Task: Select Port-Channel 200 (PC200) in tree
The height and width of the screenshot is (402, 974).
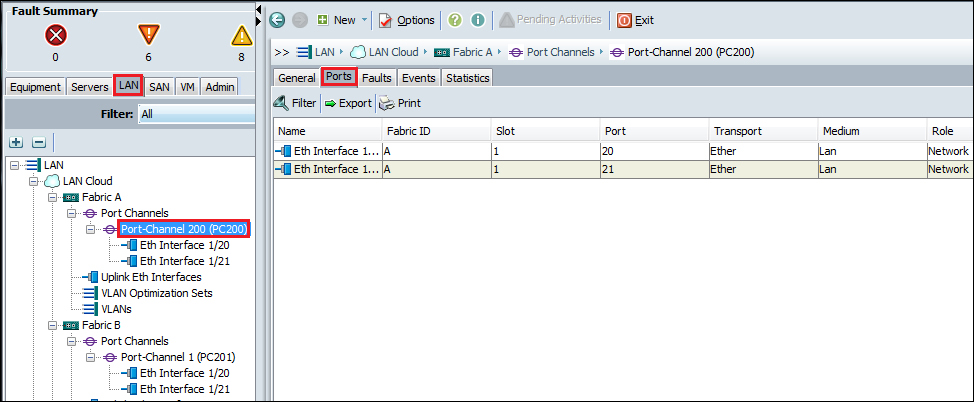Action: tap(184, 229)
